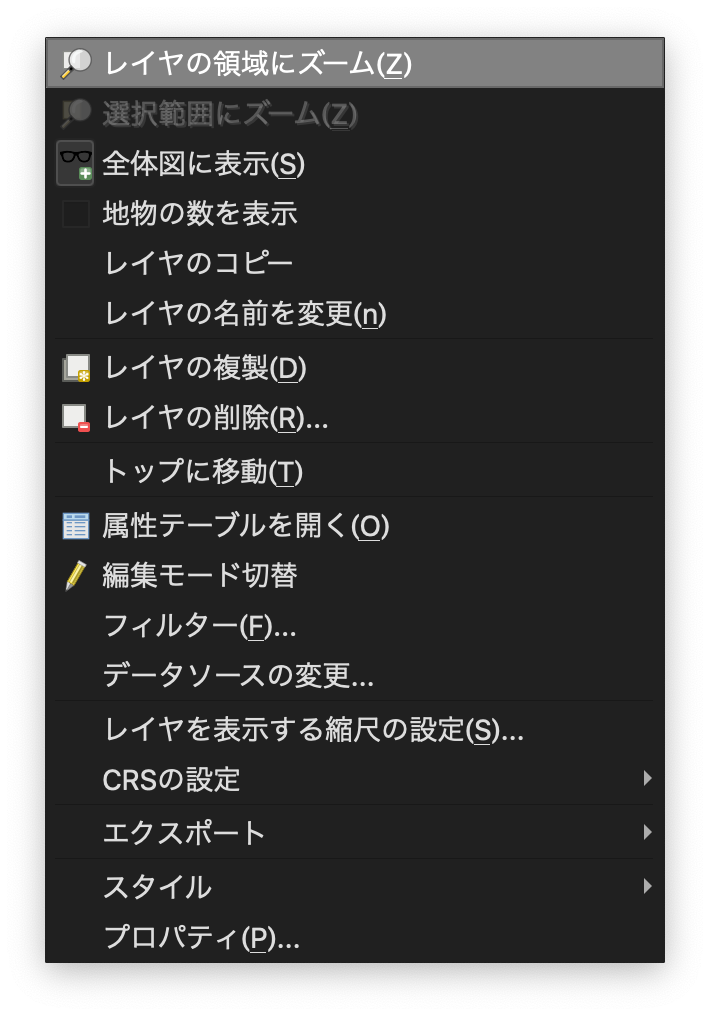Select レイヤのコピー menu entry
Screen dimensions: 710x1016
355,264
